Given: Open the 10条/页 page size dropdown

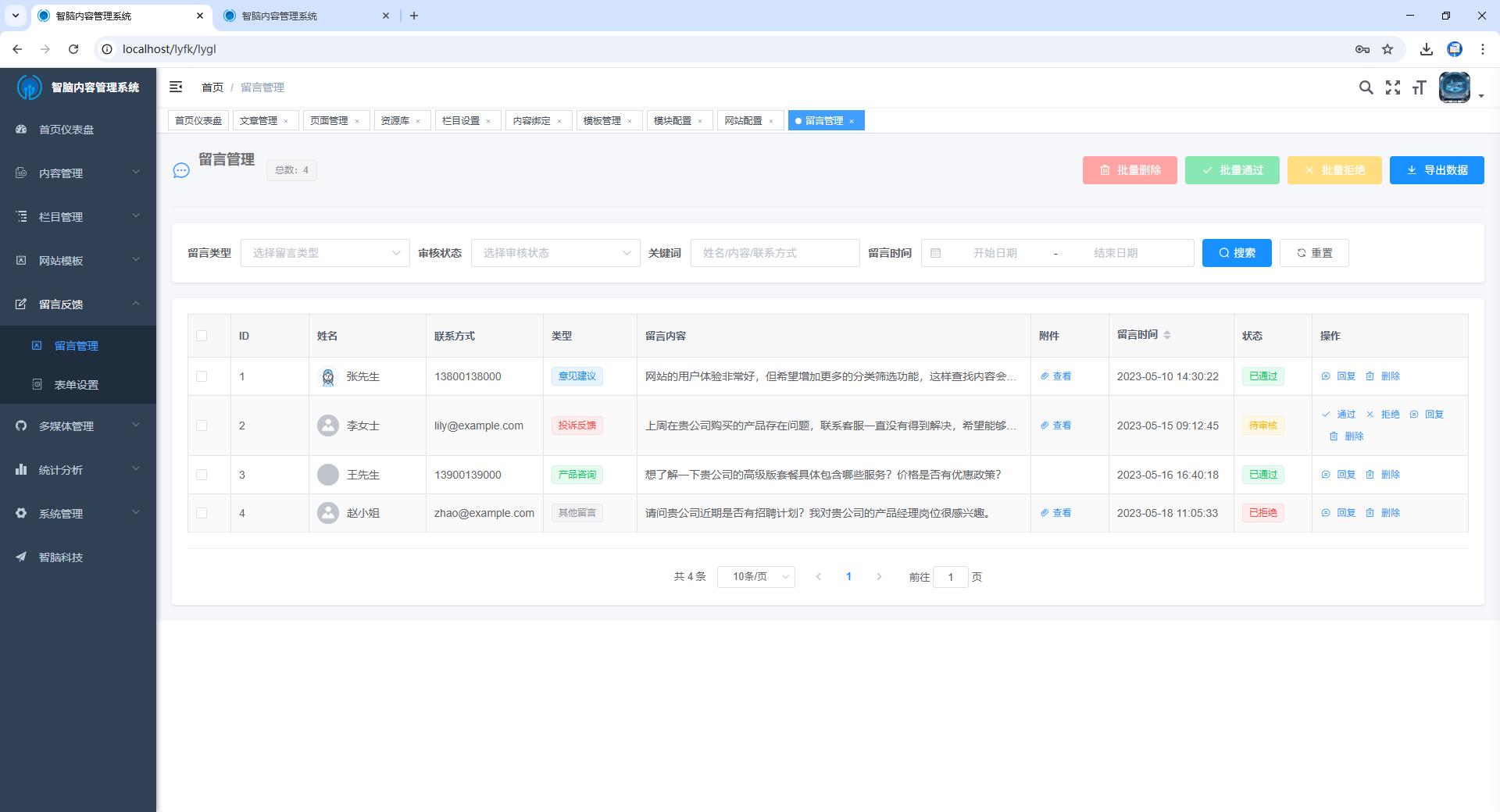Looking at the screenshot, I should pos(755,577).
